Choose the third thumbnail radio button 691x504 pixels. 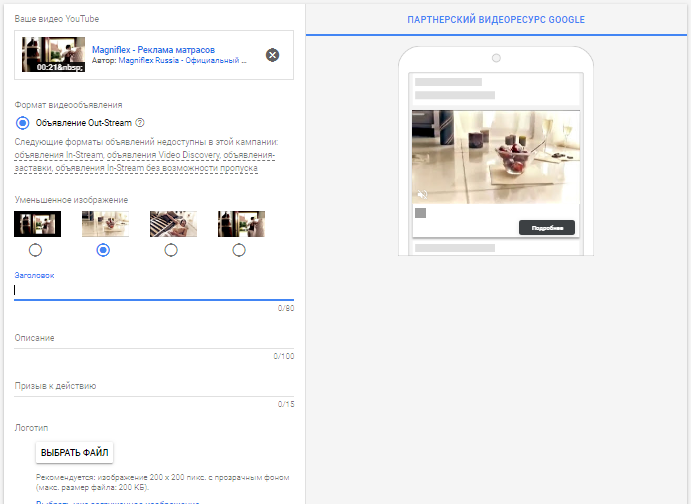point(171,250)
